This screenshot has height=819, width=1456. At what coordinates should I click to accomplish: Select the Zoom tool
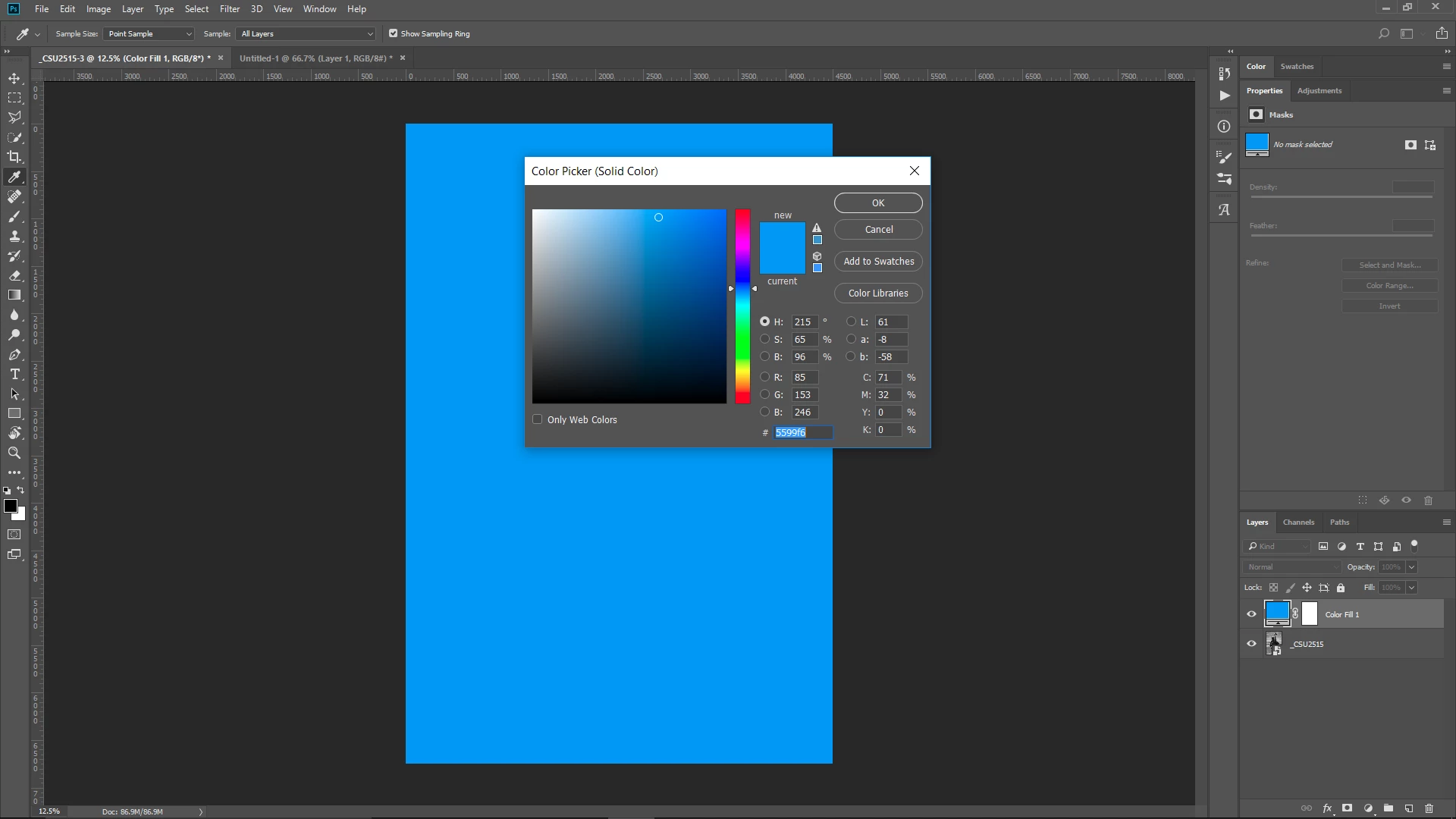click(14, 453)
